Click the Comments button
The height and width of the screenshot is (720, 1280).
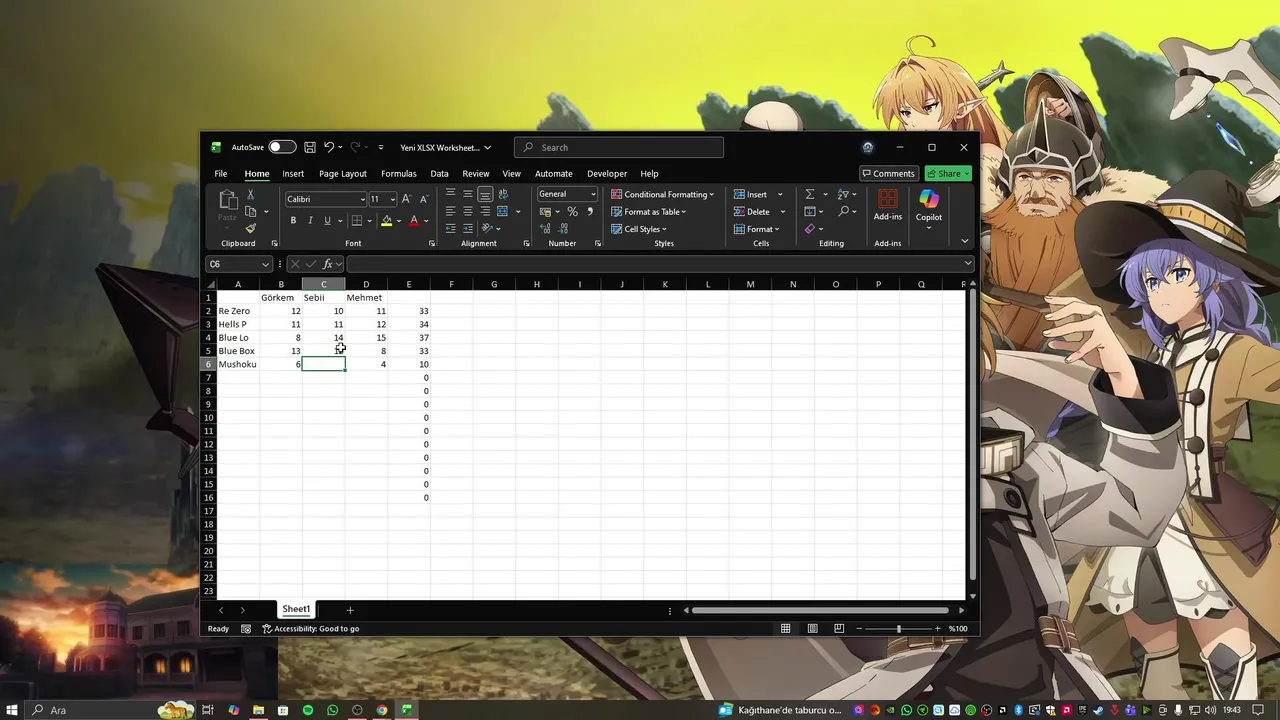click(888, 173)
